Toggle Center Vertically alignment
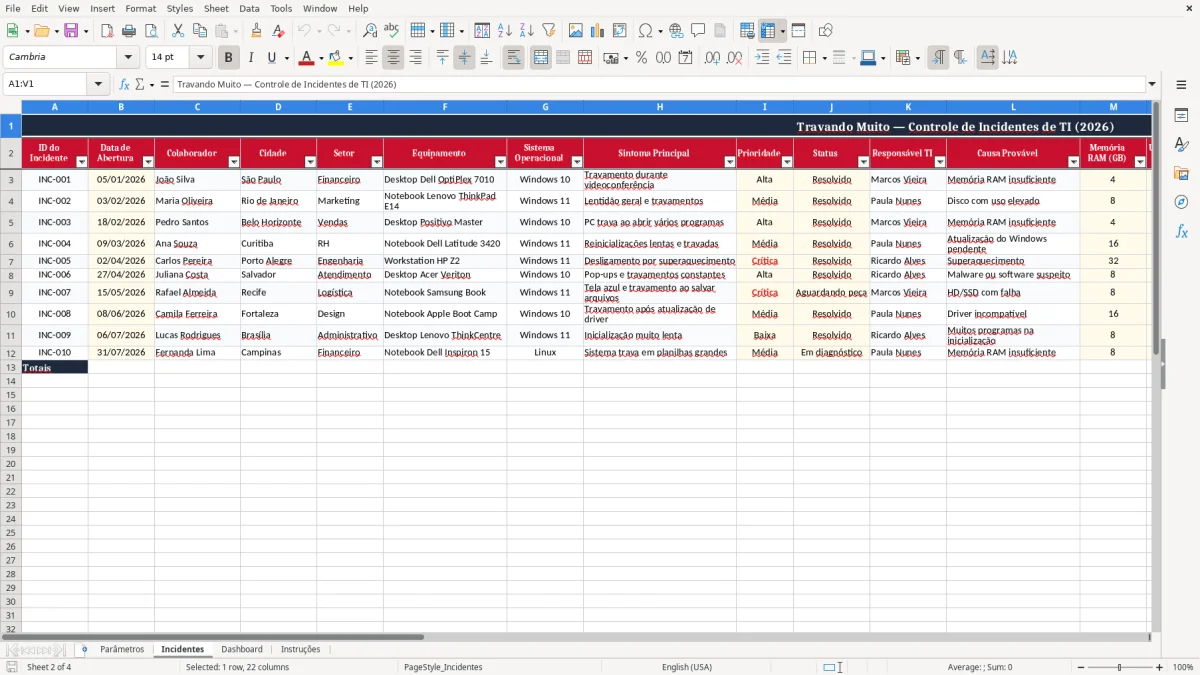1200x675 pixels. pyautogui.click(x=465, y=58)
